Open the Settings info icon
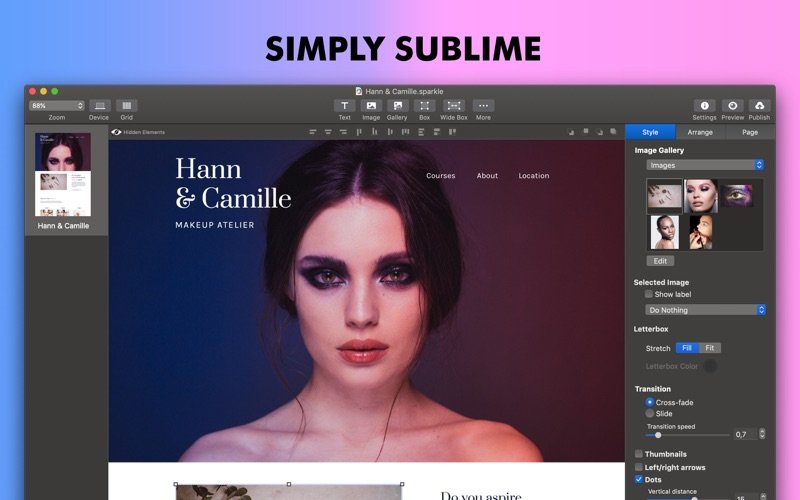 pyautogui.click(x=704, y=105)
